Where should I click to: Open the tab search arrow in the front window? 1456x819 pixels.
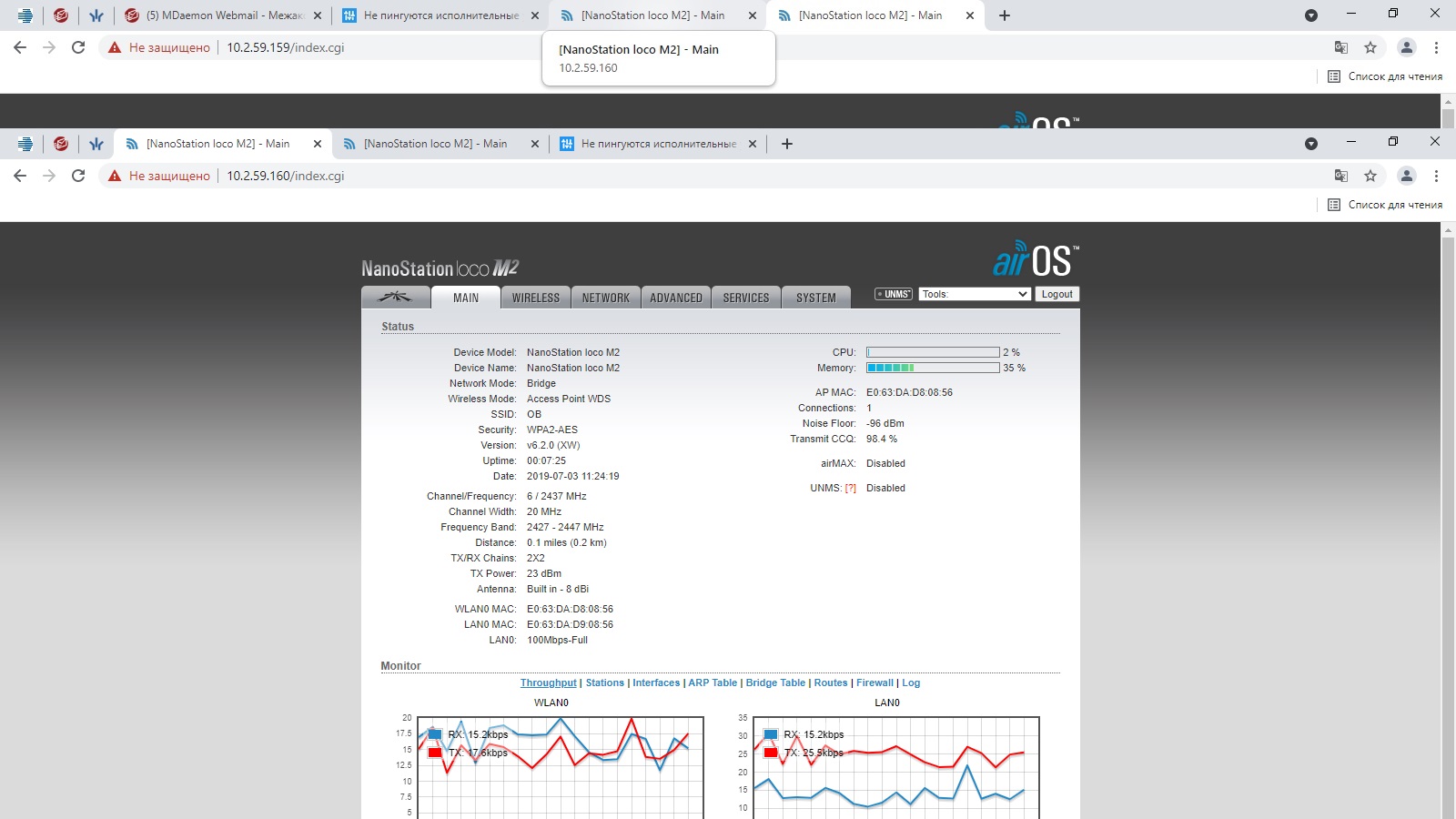pos(1310,144)
